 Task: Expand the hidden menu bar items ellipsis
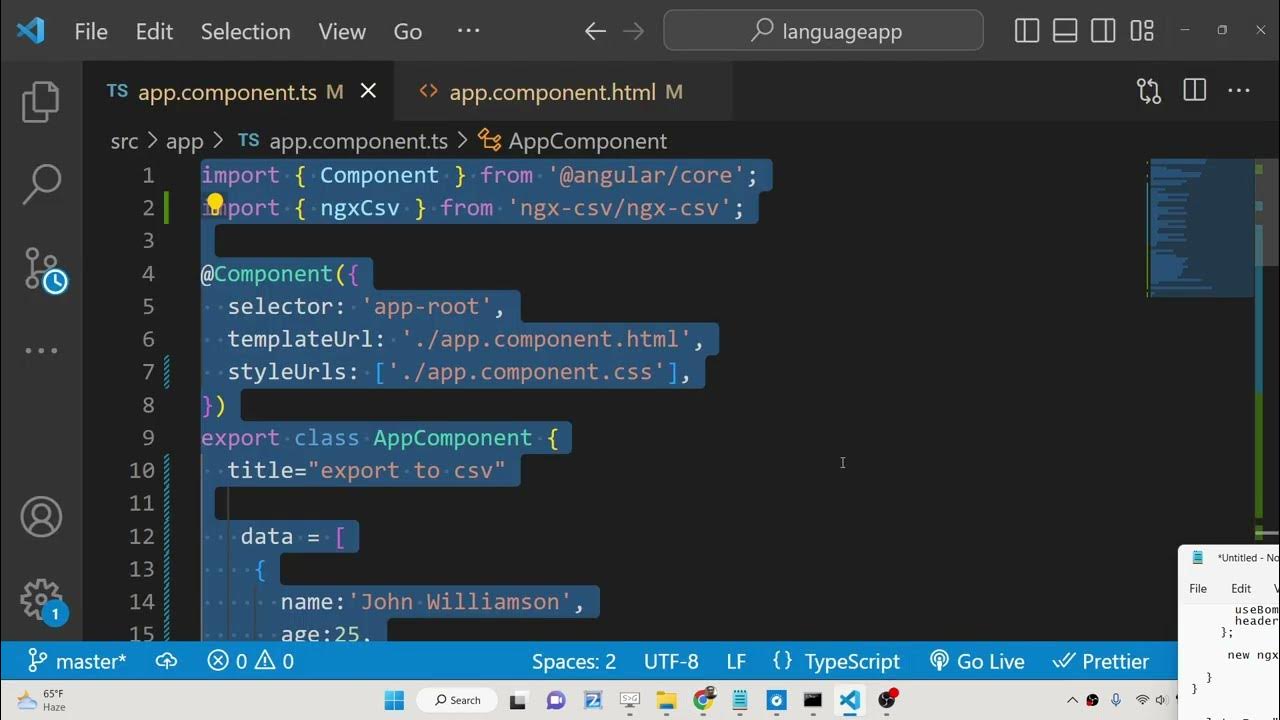468,31
